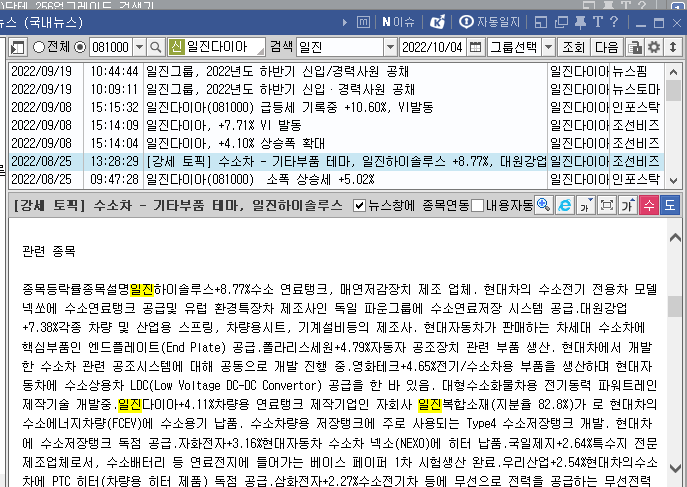Click the news list scrollbar thumb
687x487 pixels.
pyautogui.click(x=673, y=91)
